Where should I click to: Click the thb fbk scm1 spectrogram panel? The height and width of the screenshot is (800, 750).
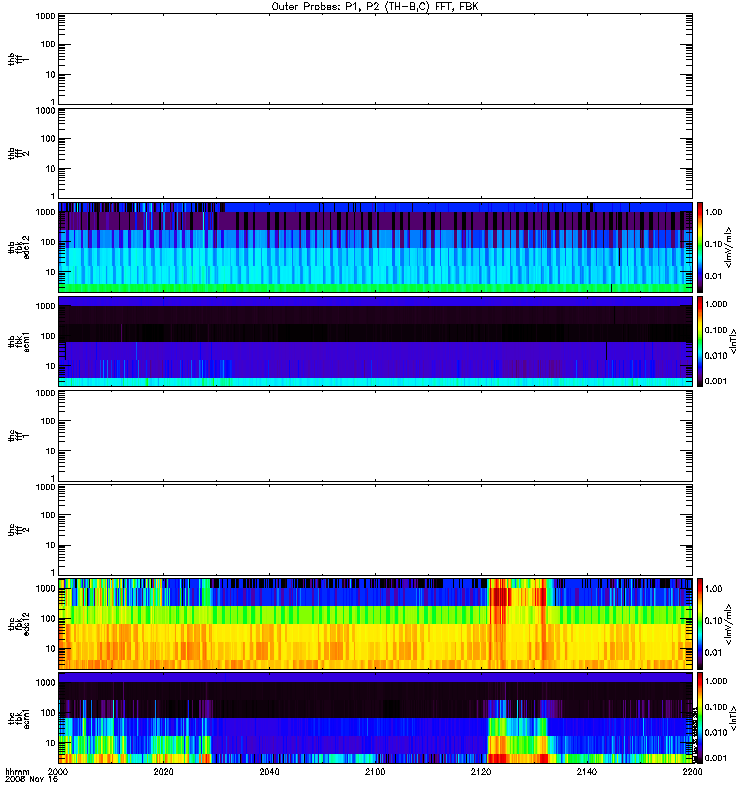pyautogui.click(x=376, y=341)
